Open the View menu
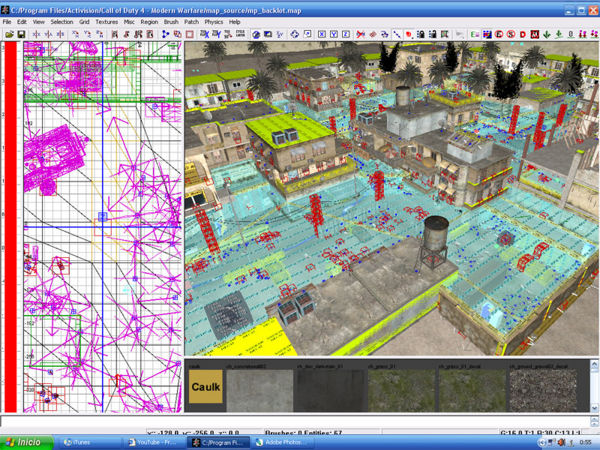Screen dimensions: 600x450 point(39,22)
